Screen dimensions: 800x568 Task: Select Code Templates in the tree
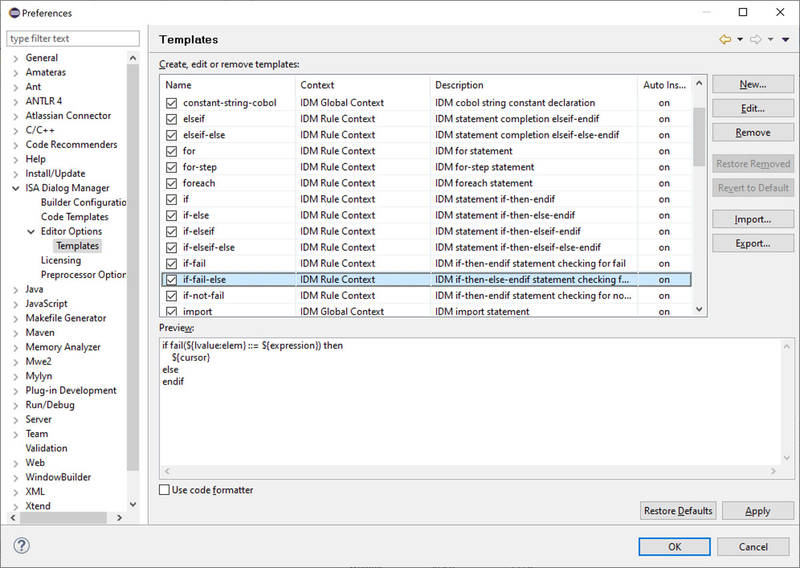[x=74, y=217]
